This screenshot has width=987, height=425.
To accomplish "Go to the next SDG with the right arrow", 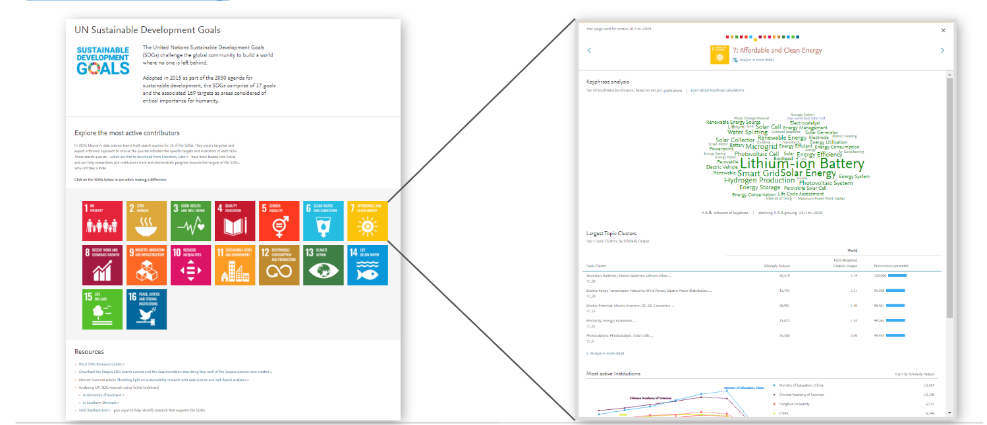I will pos(942,50).
